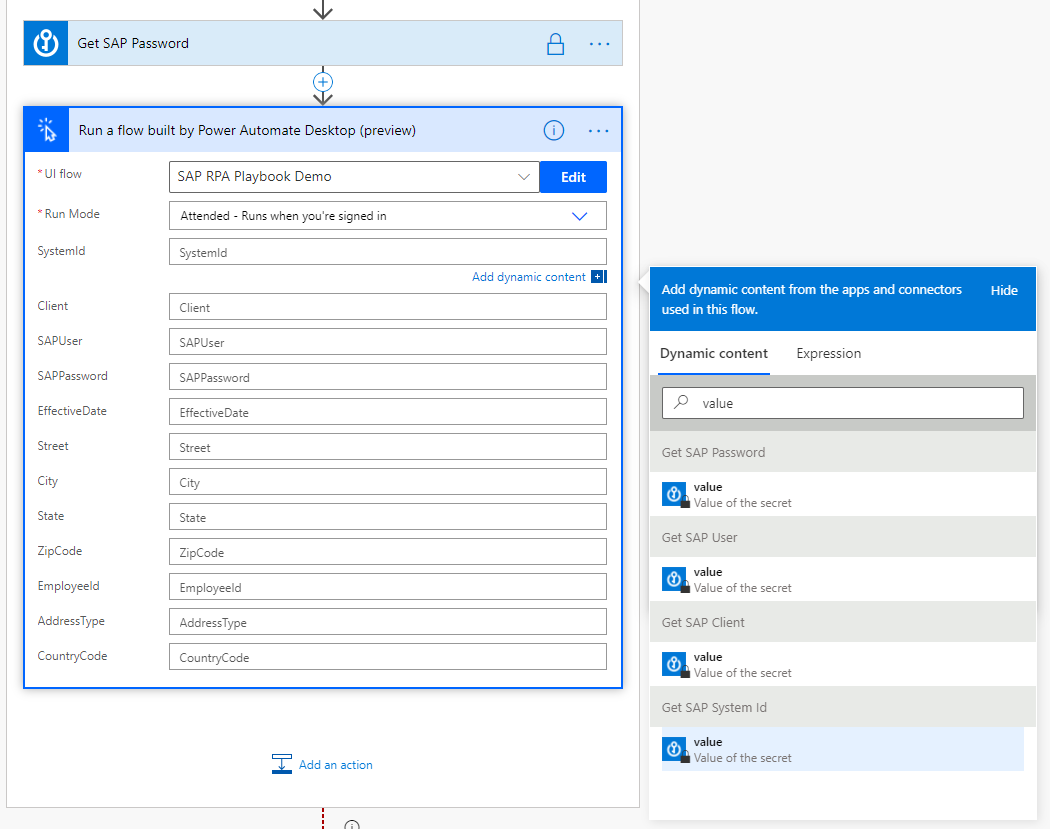Click the Get SAP System Id group header

pyautogui.click(x=842, y=707)
